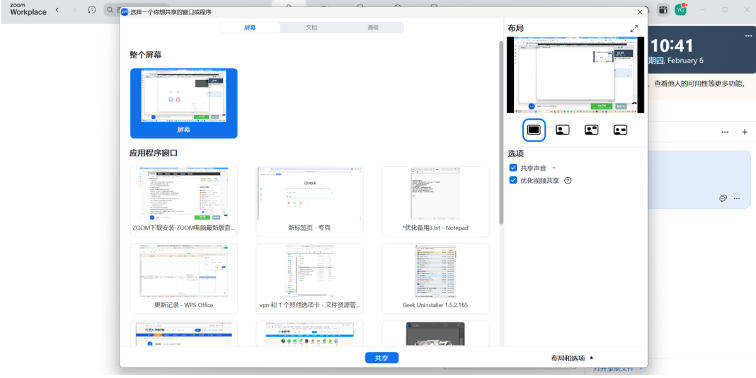Click the blue 共享 button
Image resolution: width=756 pixels, height=378 pixels.
pyautogui.click(x=381, y=358)
